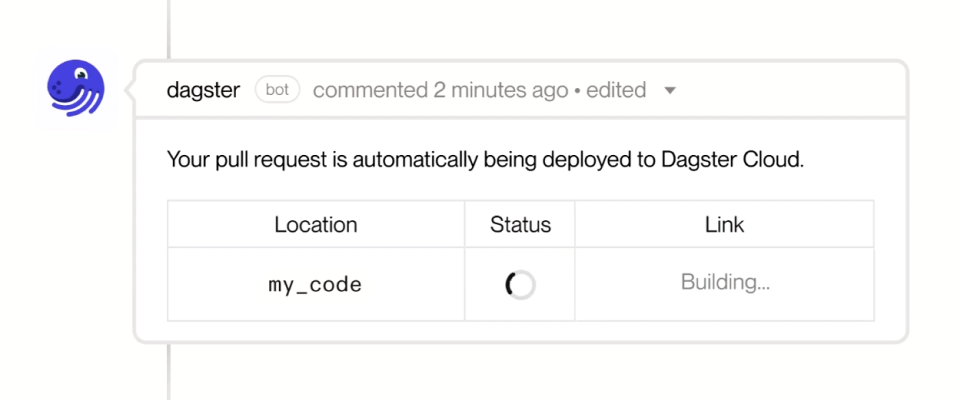Click the "Status" column header
The width and height of the screenshot is (960, 400).
[x=520, y=225]
